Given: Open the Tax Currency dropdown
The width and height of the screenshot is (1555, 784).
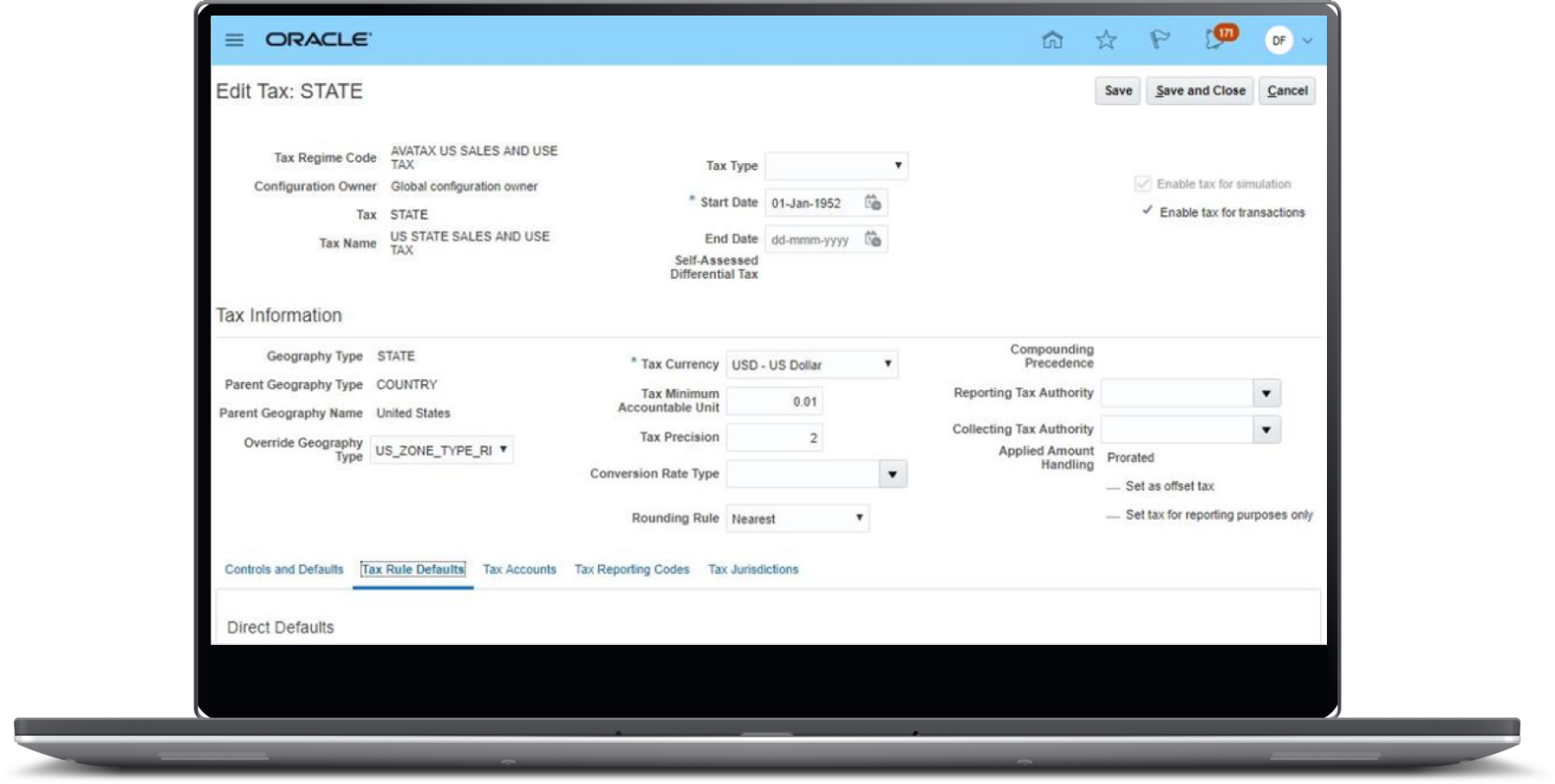Looking at the screenshot, I should click(x=888, y=364).
